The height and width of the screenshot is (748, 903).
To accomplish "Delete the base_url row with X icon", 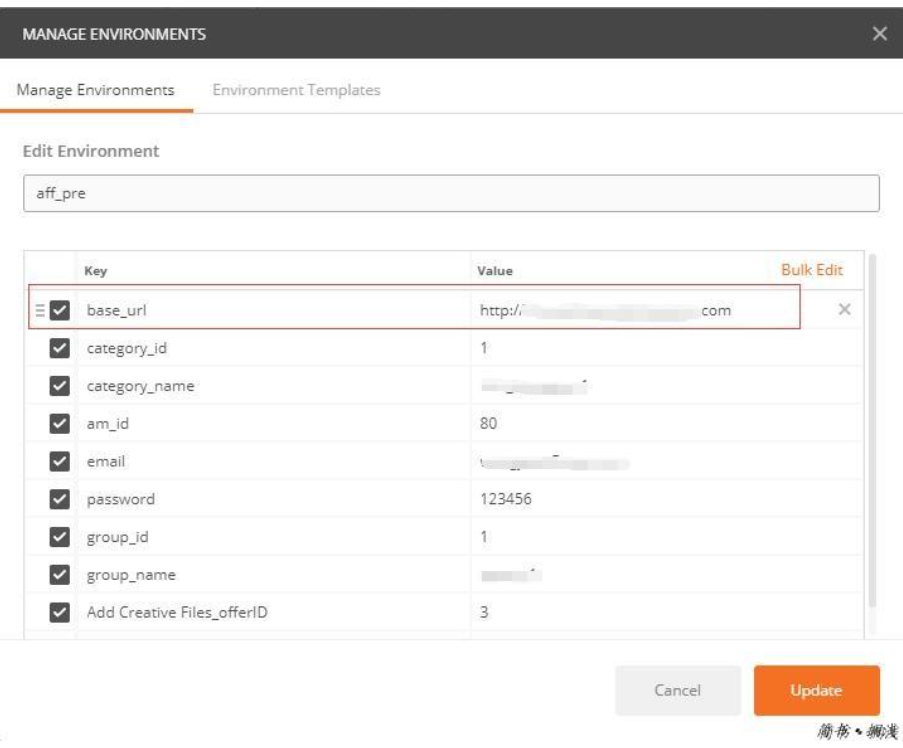I will coord(844,310).
